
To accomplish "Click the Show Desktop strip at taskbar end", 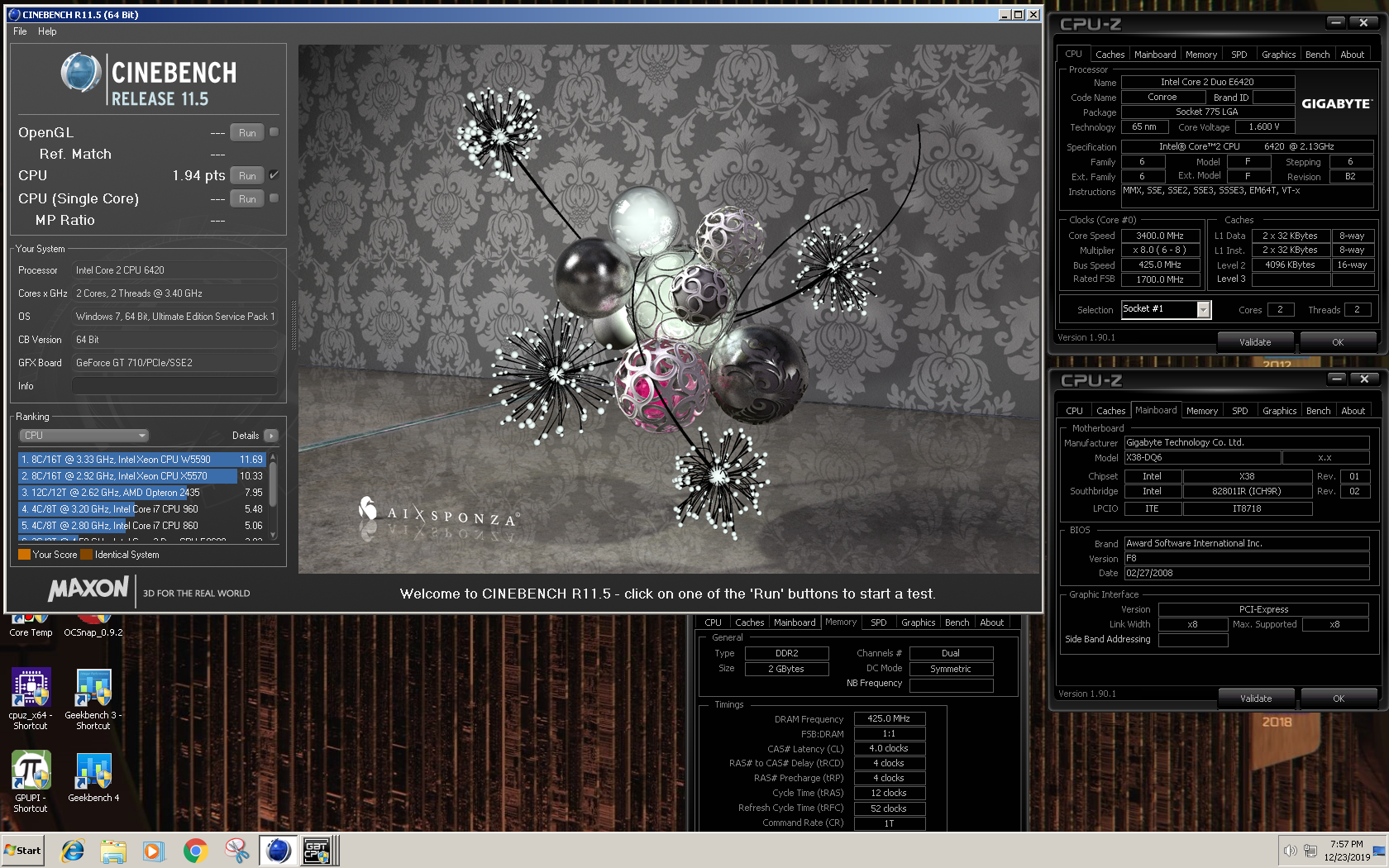I will tap(1379, 851).
